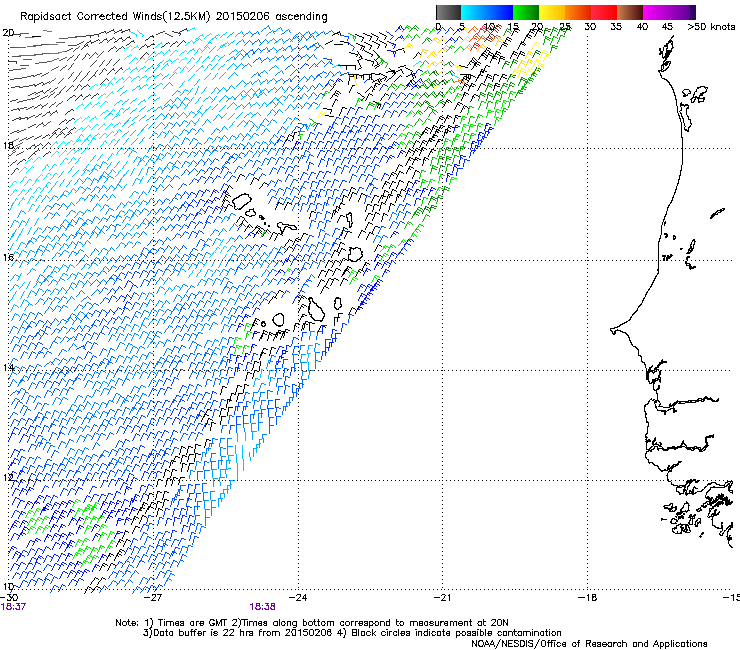Viewport: 740px width, 650px height.
Task: Click the '>50 knots' legend label
Action: (711, 27)
